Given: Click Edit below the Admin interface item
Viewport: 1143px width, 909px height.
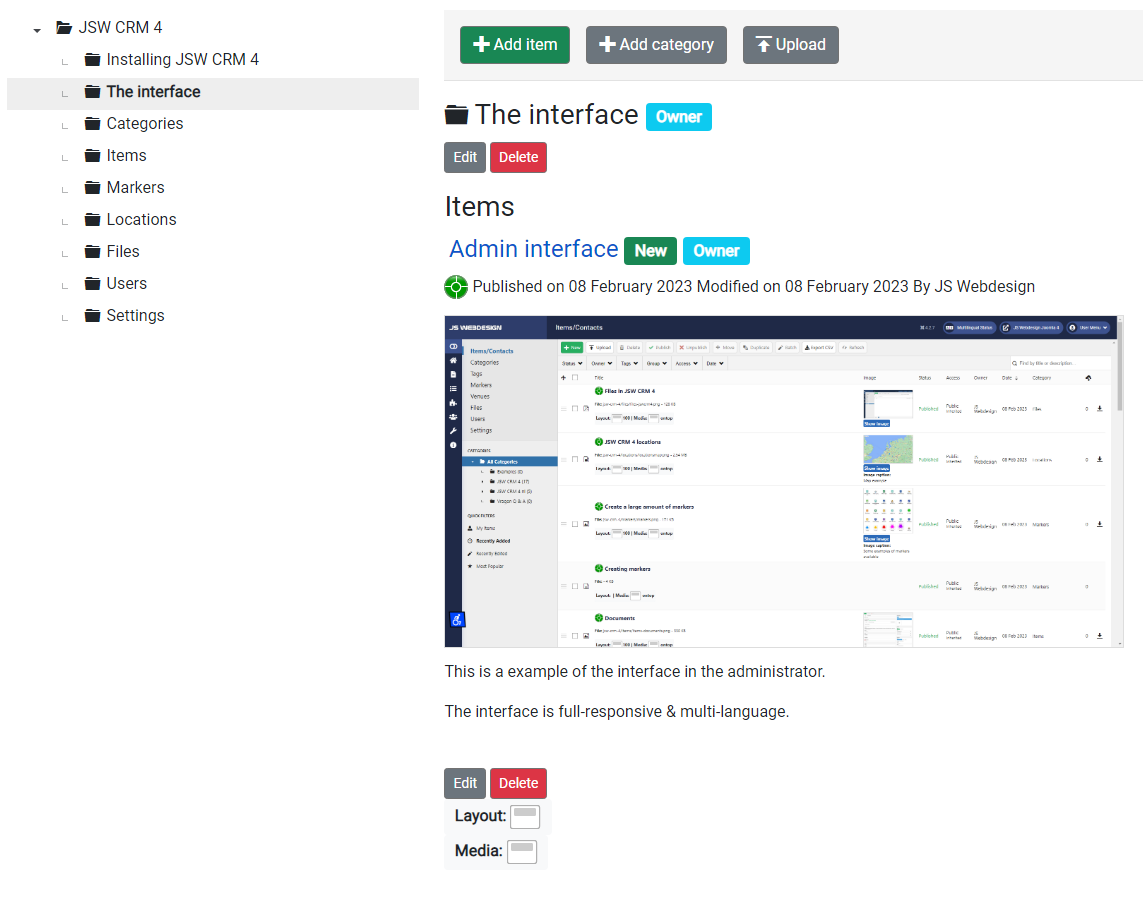Looking at the screenshot, I should coord(465,783).
